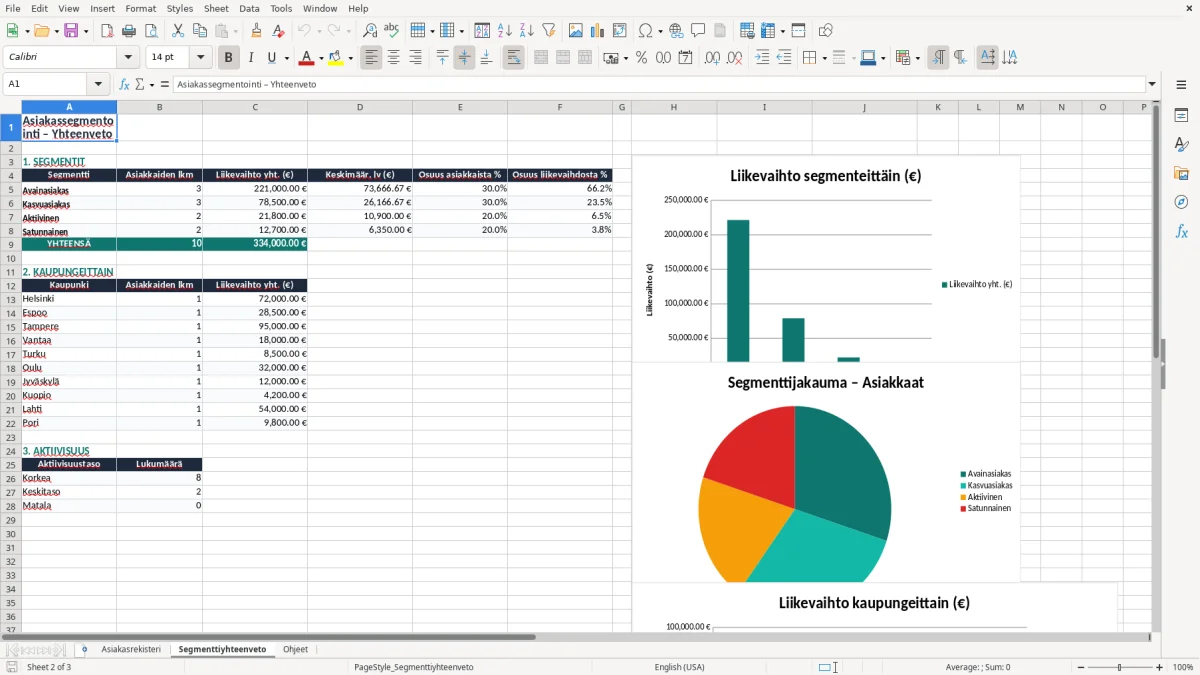Click the Copy icon

[x=199, y=31]
